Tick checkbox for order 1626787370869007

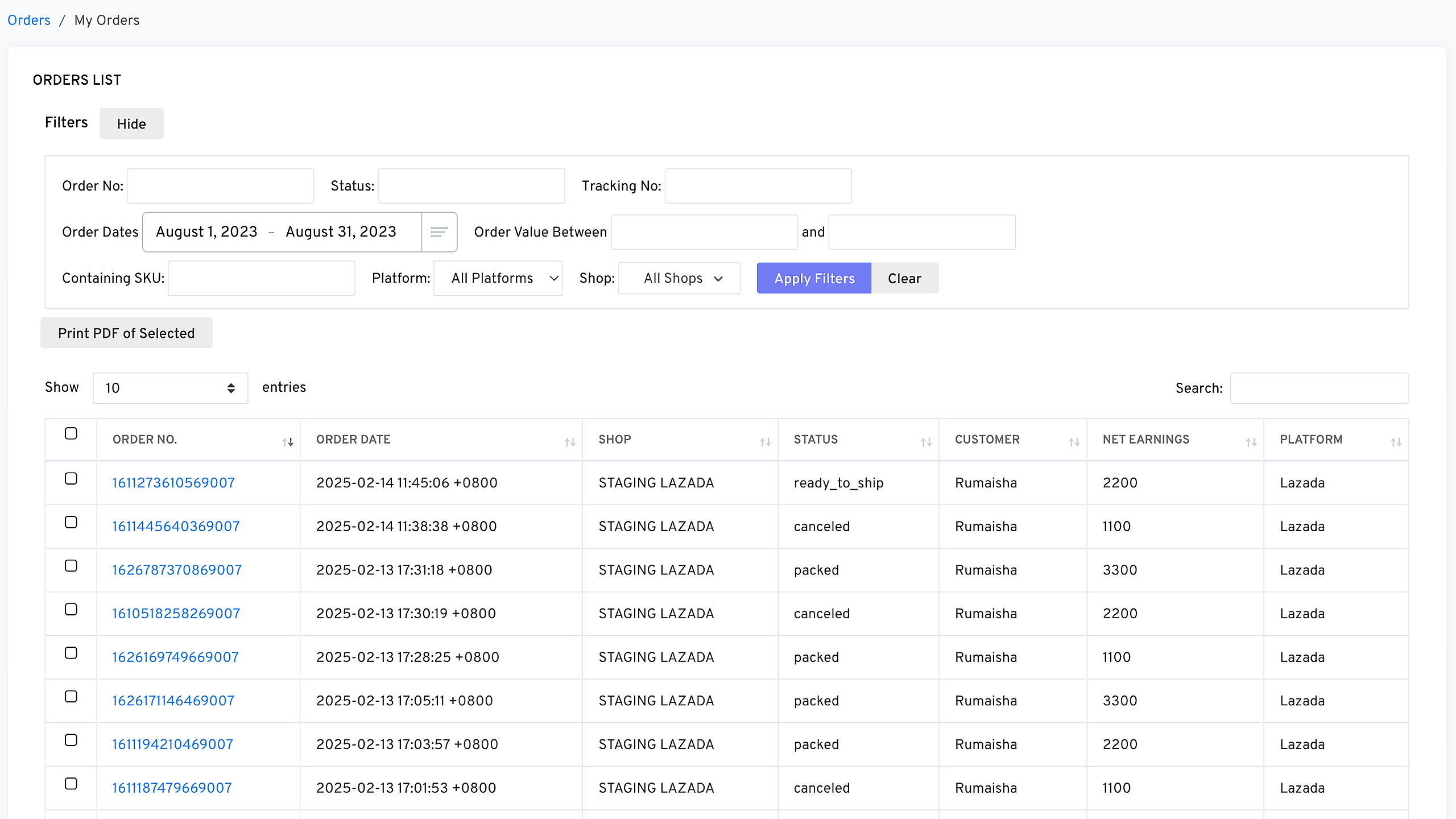pyautogui.click(x=71, y=566)
